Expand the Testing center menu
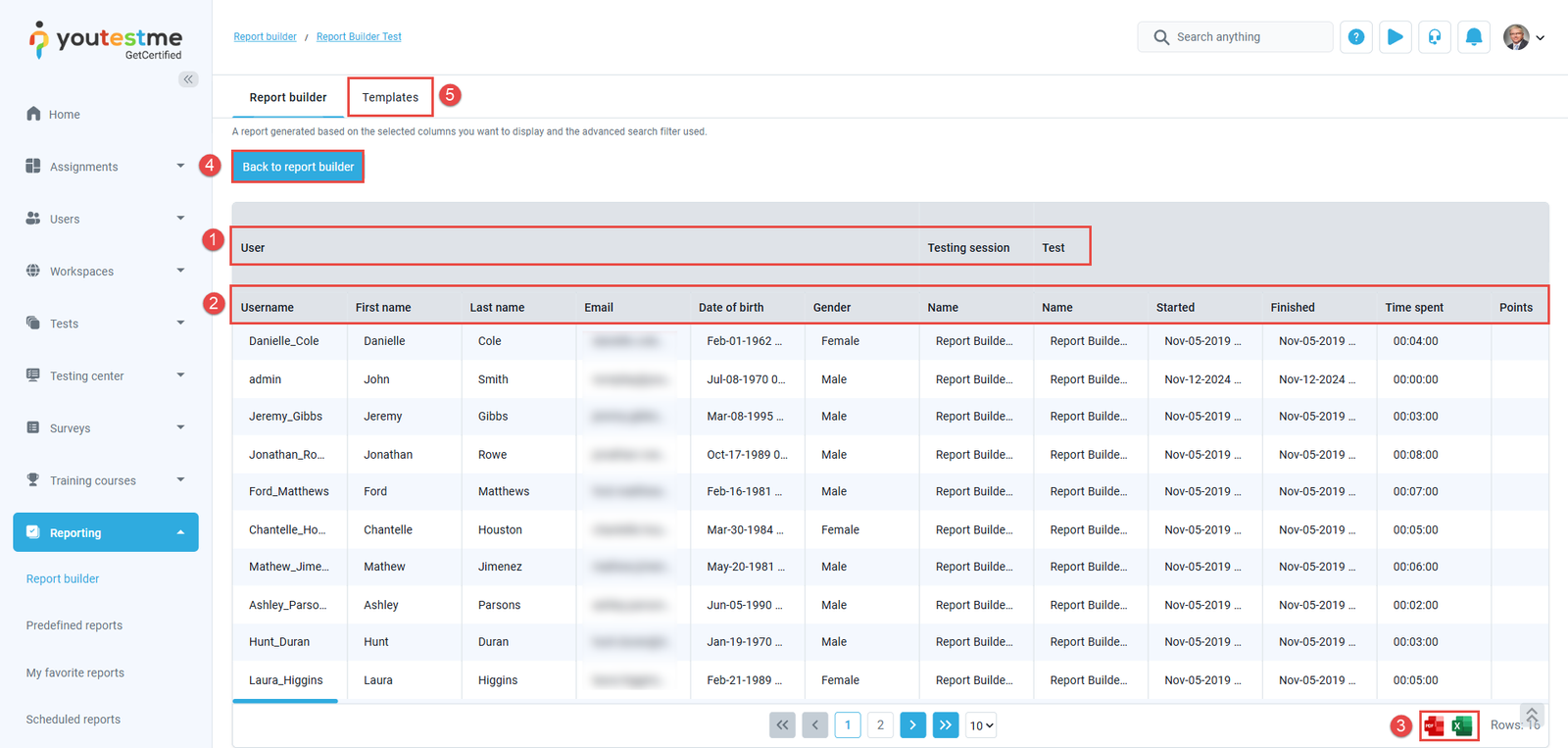This screenshot has width=1568, height=748. [105, 375]
